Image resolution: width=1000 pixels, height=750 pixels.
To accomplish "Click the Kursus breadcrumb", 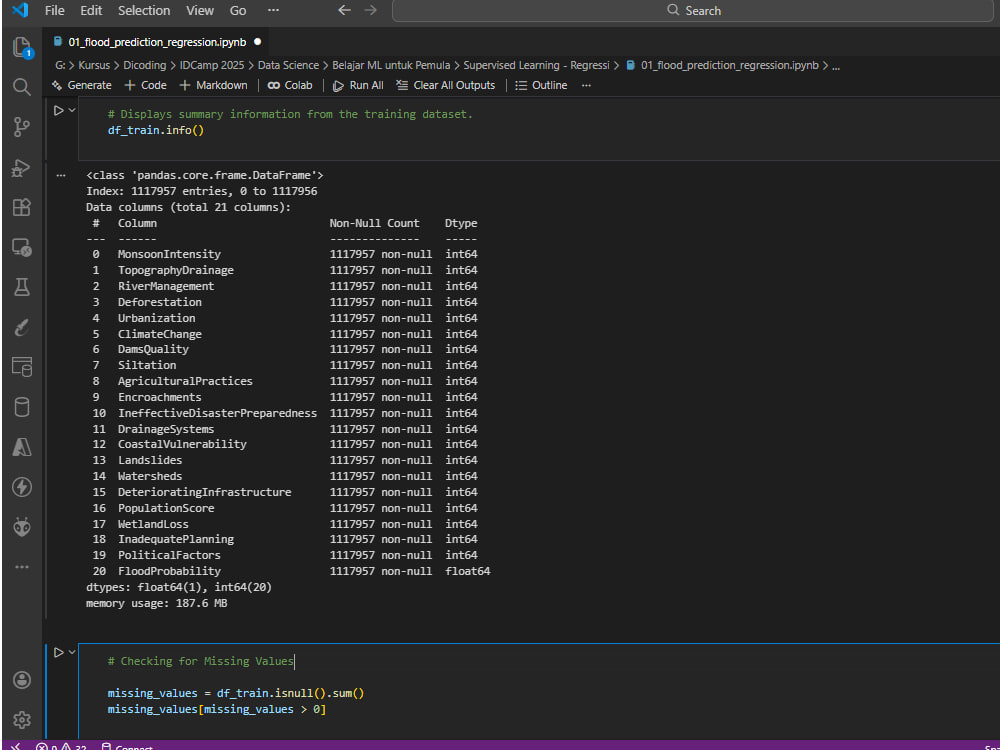I will (94, 65).
